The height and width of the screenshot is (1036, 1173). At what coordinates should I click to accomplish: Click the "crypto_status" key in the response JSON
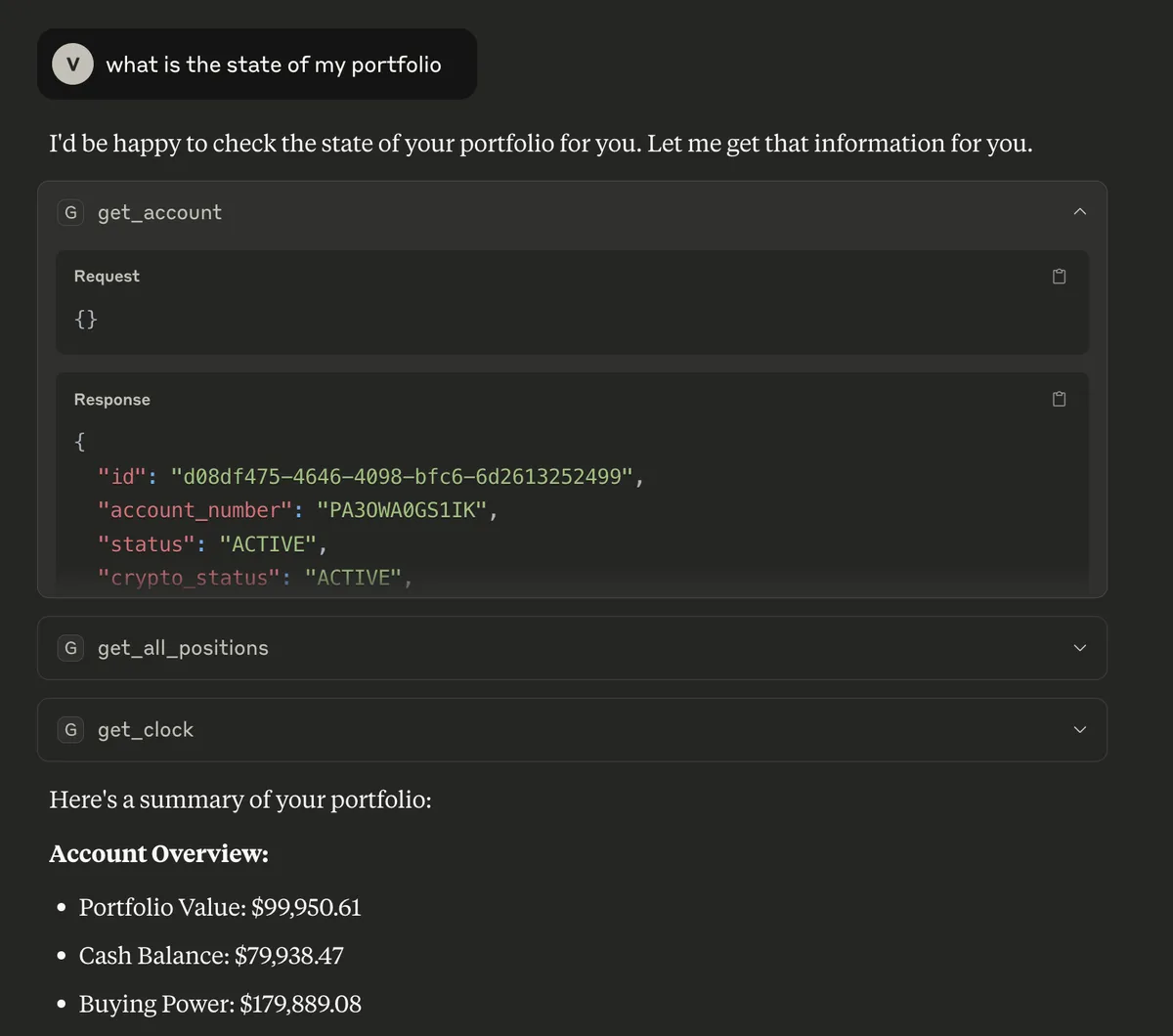(x=189, y=578)
